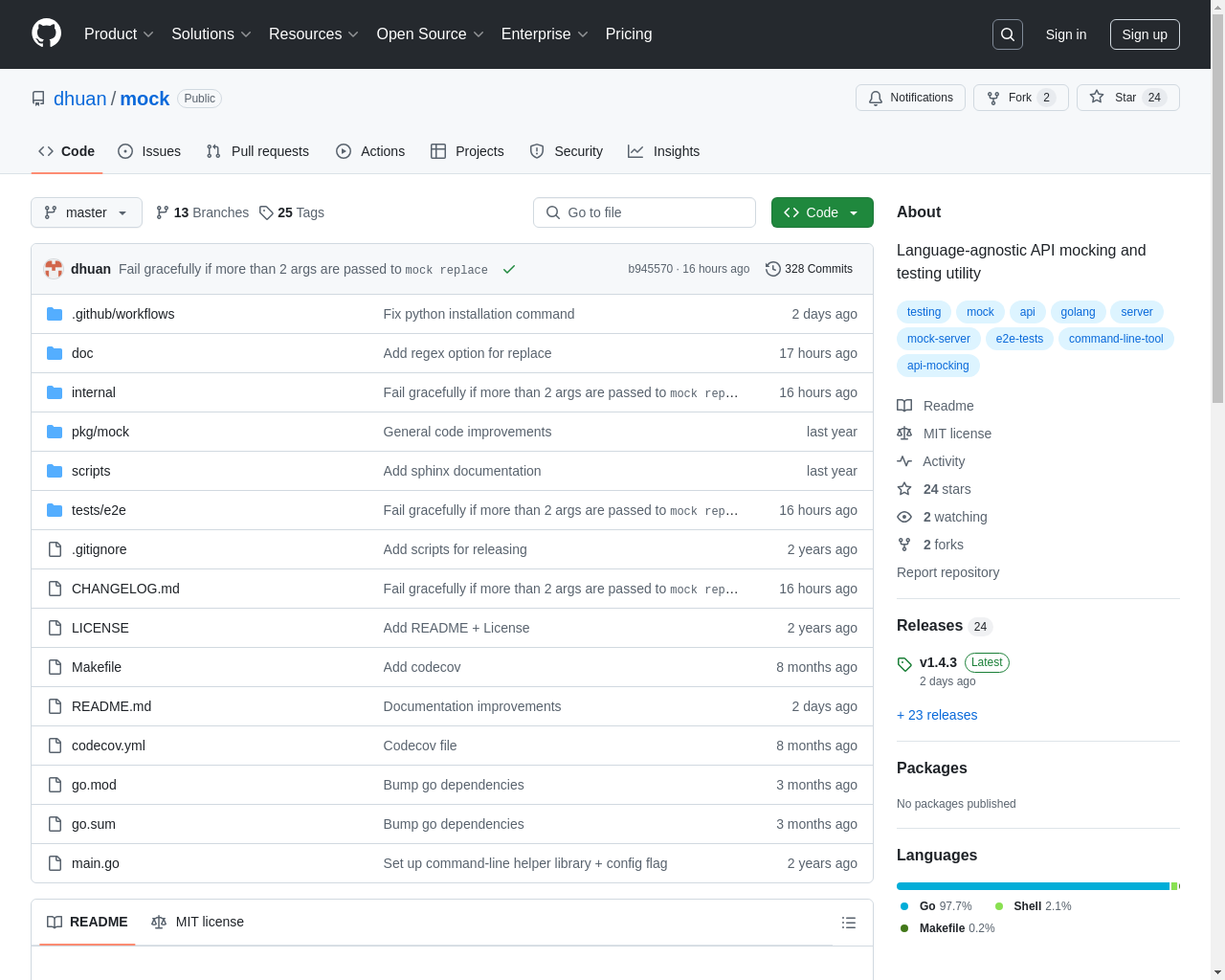
Task: Click the Fork button
Action: coord(1020,98)
